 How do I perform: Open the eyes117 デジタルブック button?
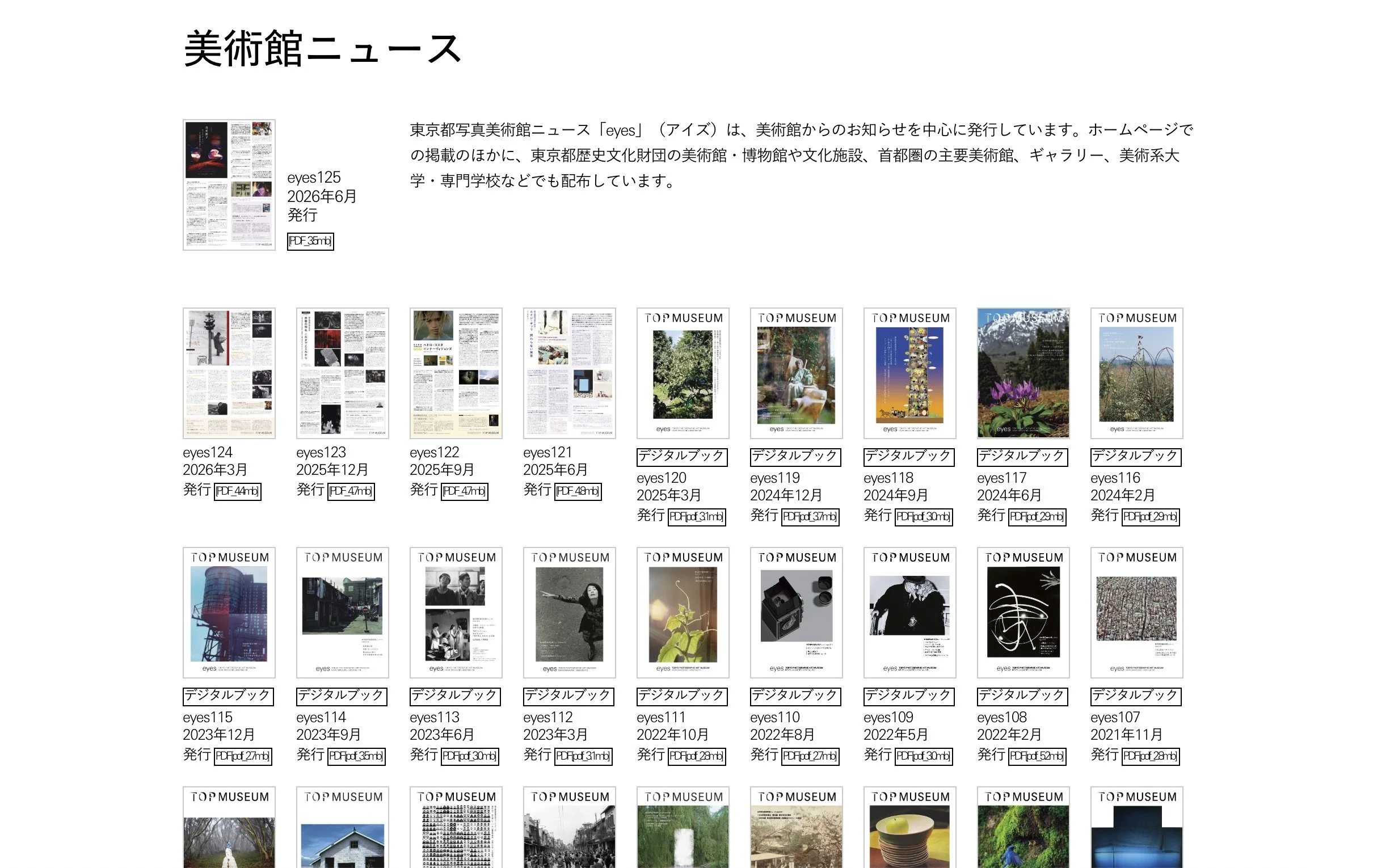click(x=1022, y=457)
